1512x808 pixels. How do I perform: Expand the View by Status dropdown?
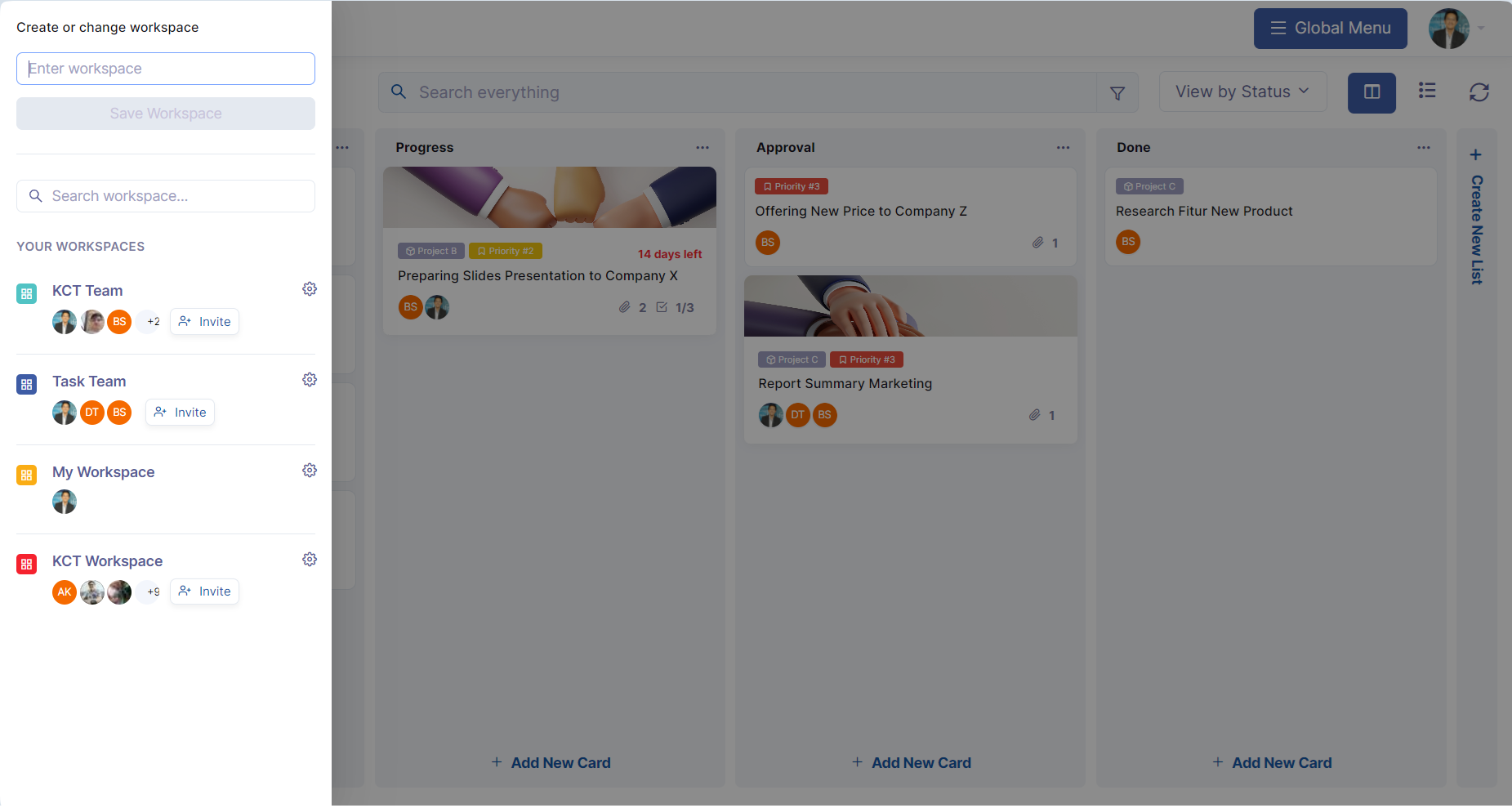click(1242, 92)
